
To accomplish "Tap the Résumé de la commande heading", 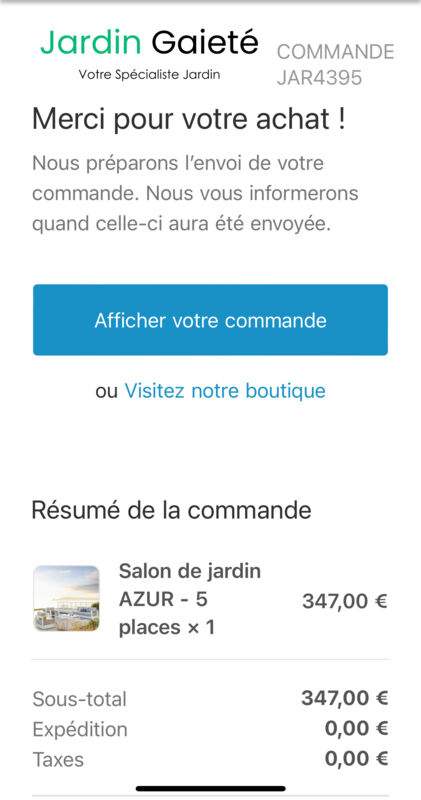I will pos(171,510).
